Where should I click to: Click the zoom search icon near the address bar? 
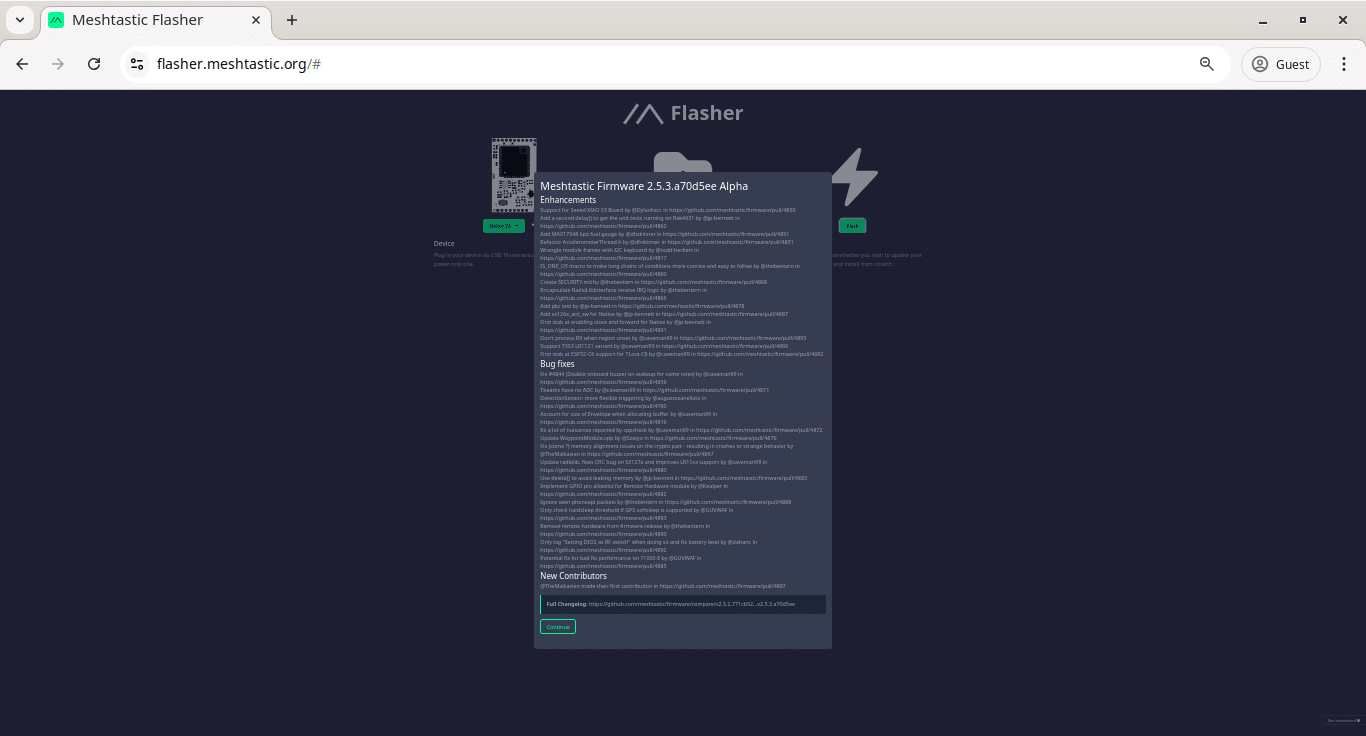1206,63
